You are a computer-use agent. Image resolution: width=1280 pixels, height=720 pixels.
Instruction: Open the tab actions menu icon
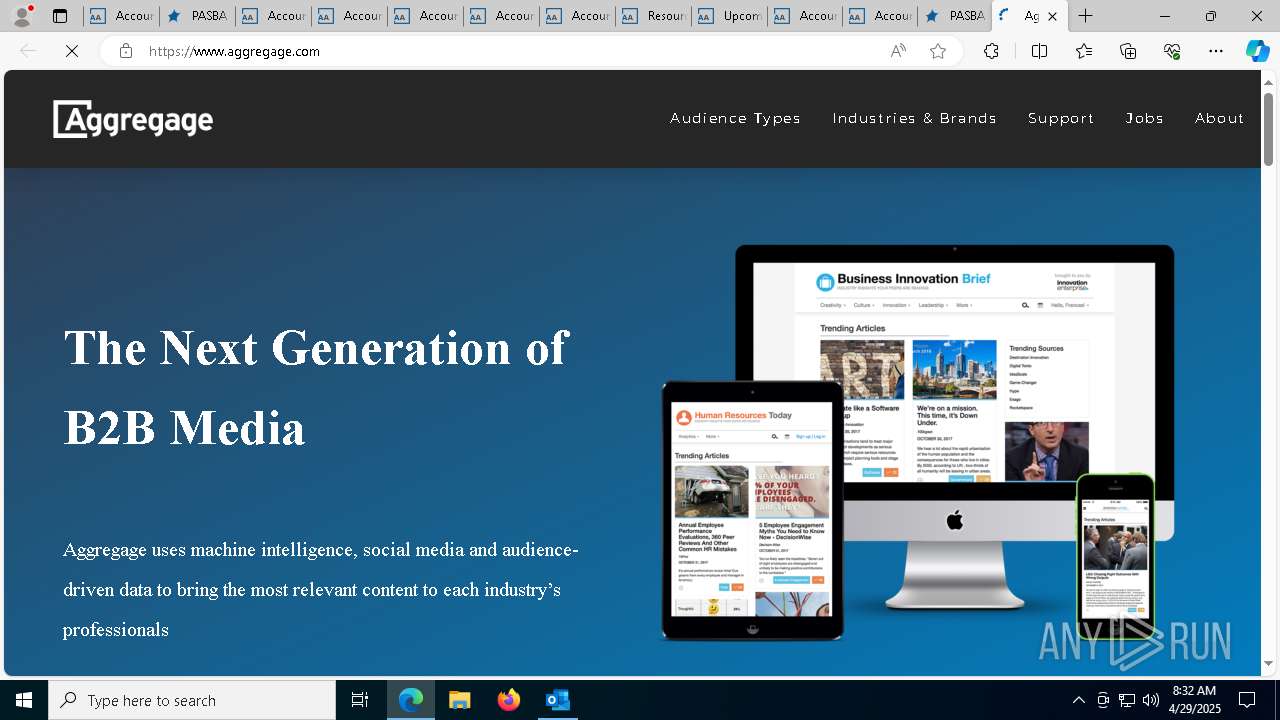(60, 16)
